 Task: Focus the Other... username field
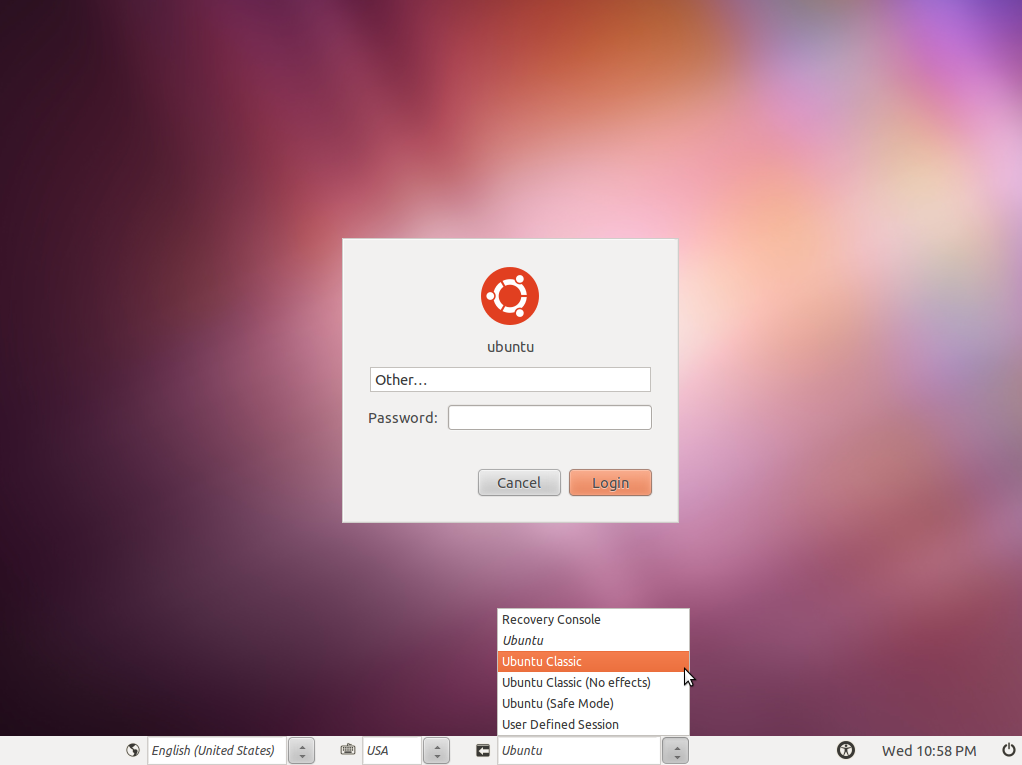pos(510,380)
